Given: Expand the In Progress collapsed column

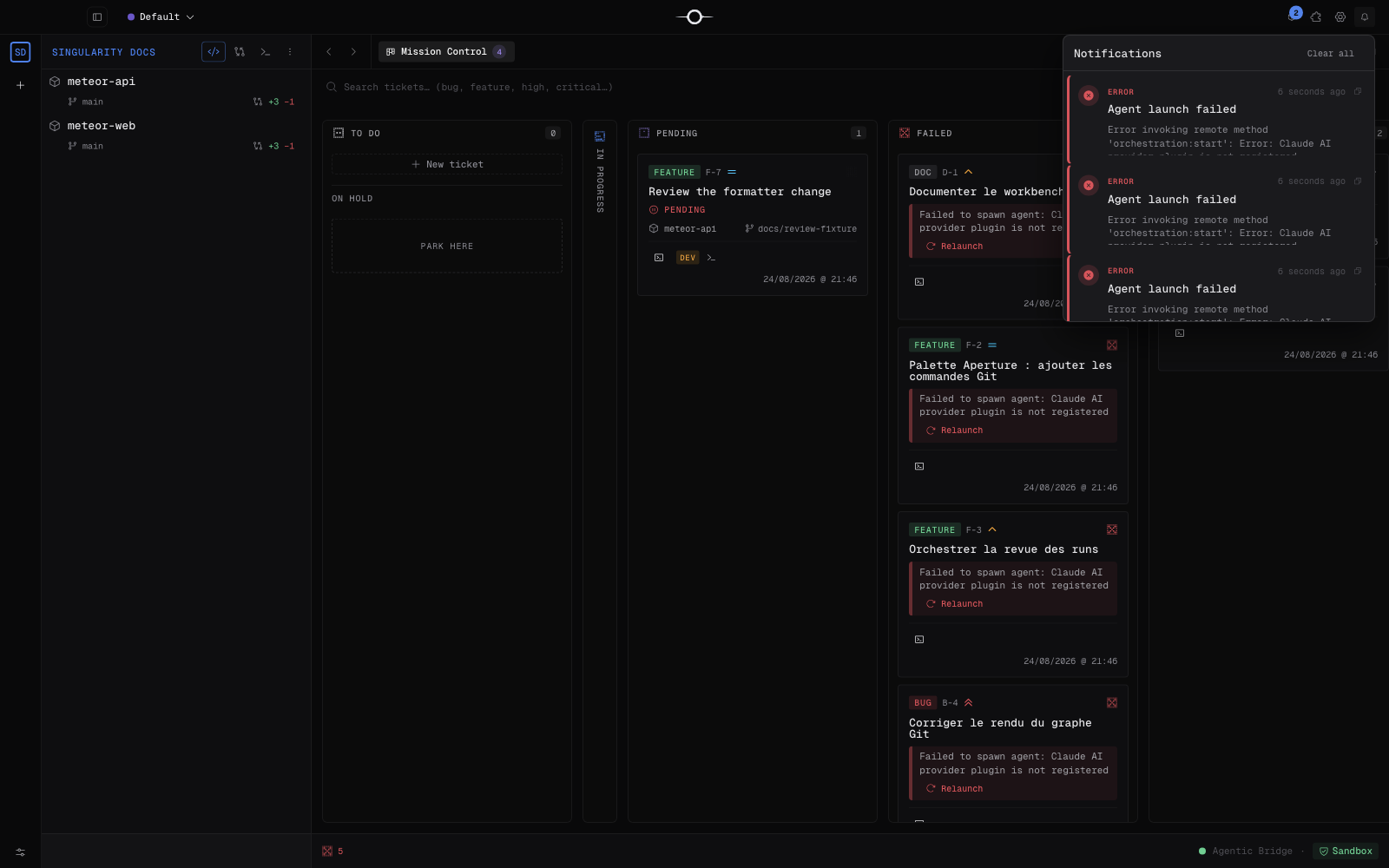Looking at the screenshot, I should (x=600, y=172).
